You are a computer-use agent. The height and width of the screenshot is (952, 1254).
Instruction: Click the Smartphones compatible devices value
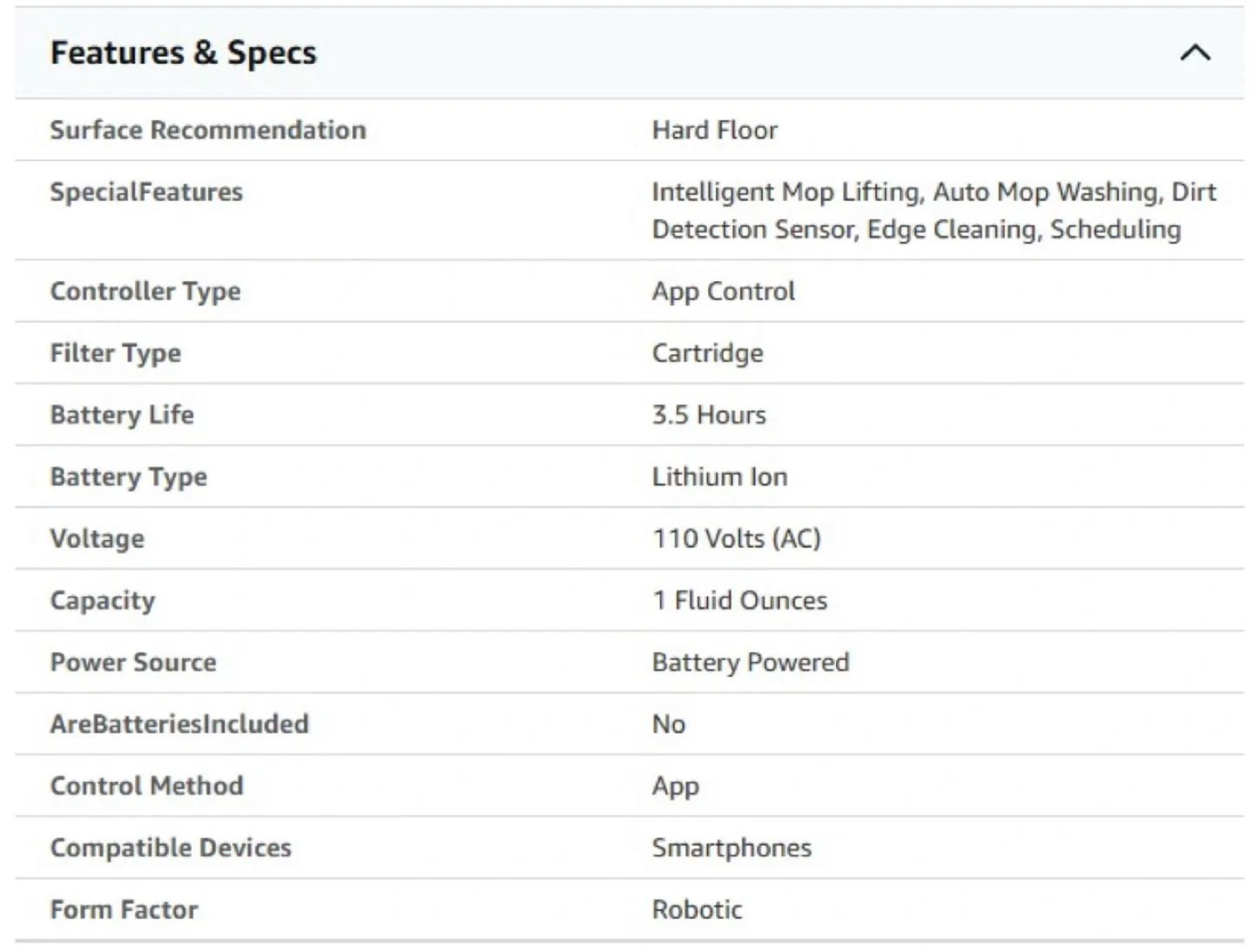coord(731,847)
